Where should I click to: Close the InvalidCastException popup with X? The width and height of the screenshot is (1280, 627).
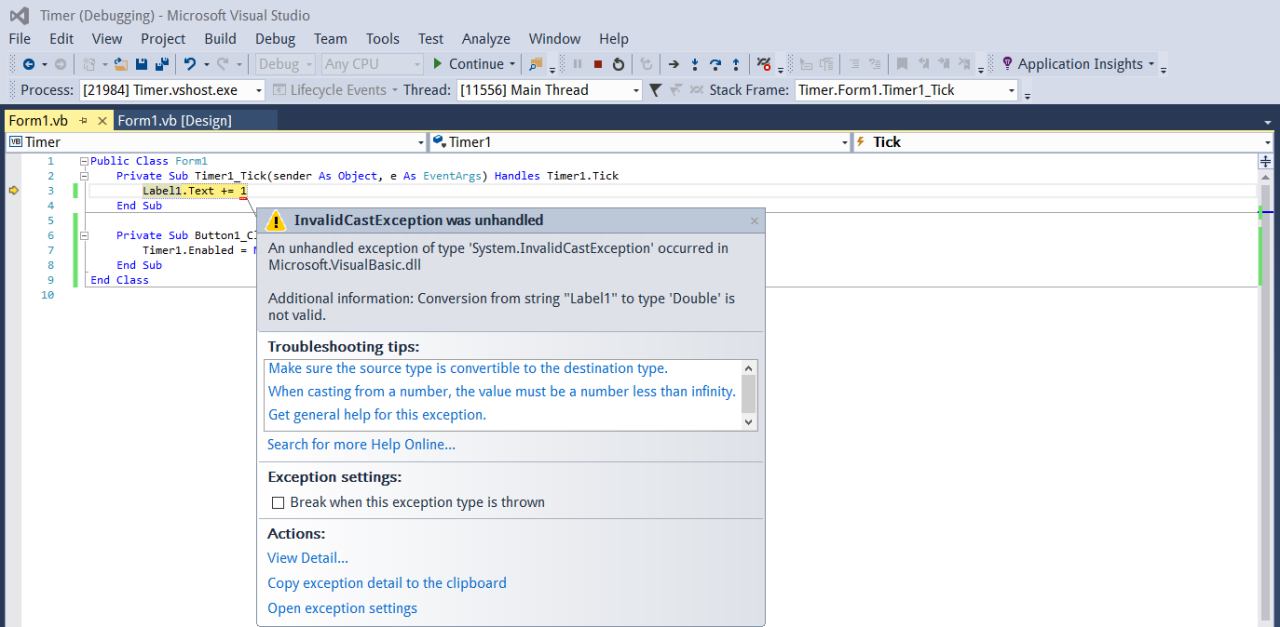click(x=754, y=221)
